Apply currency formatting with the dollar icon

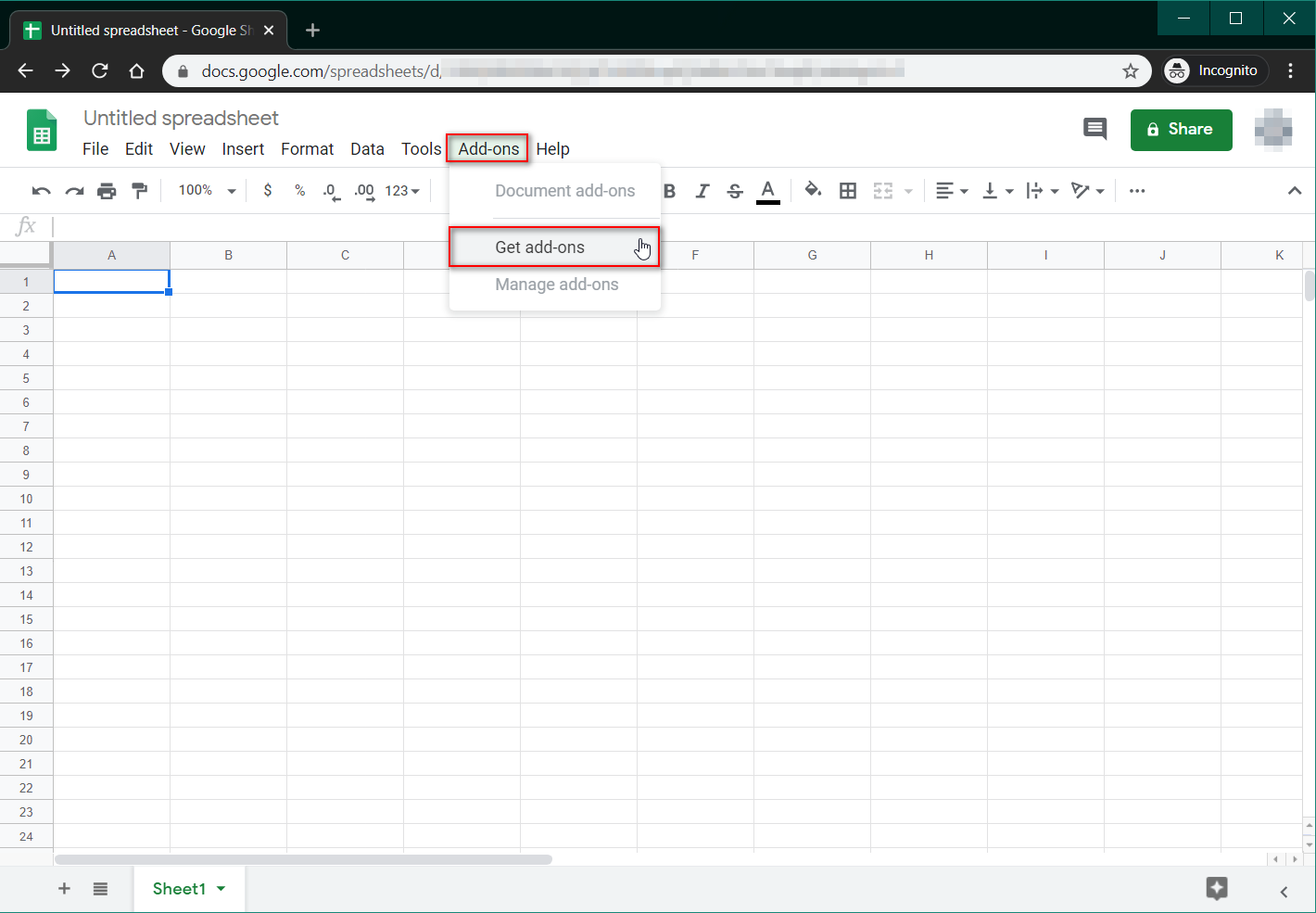pos(268,190)
